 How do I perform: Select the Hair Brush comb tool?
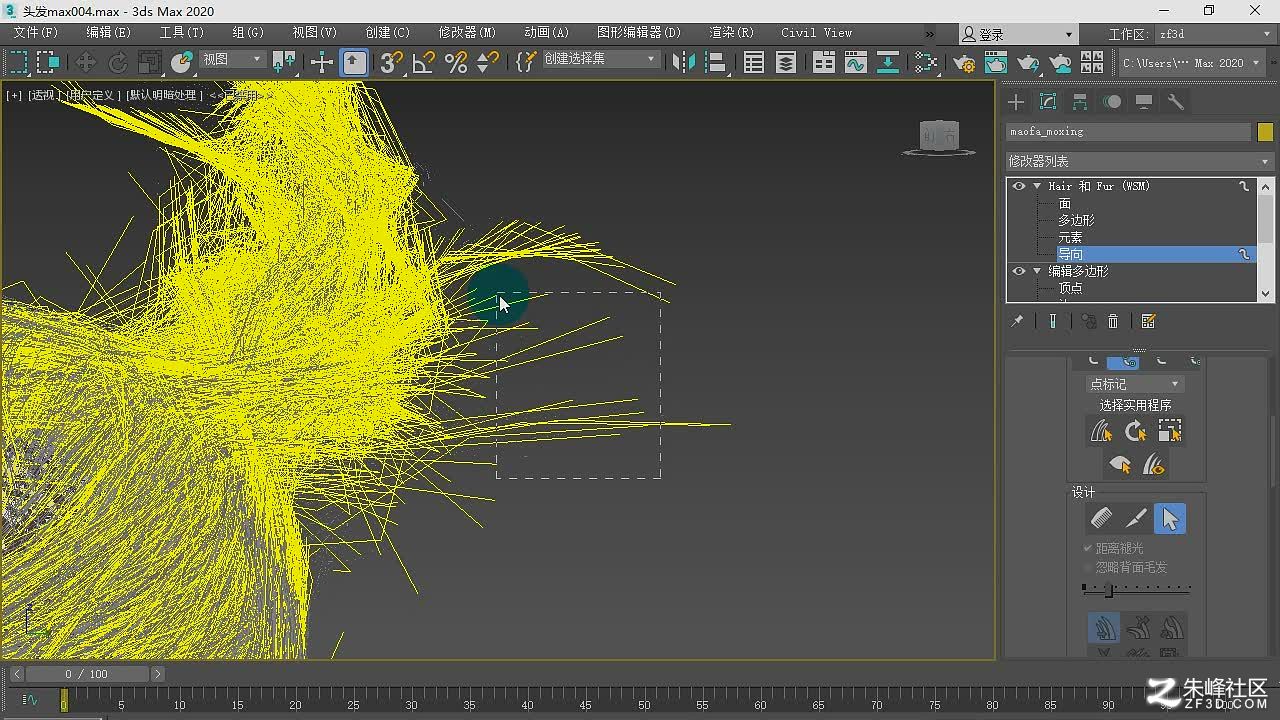click(1102, 518)
